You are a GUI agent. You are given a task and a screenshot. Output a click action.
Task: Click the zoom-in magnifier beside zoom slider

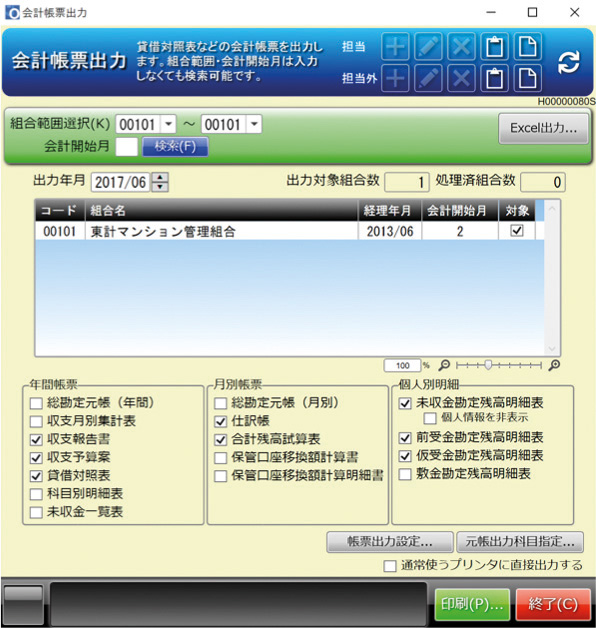tap(554, 365)
